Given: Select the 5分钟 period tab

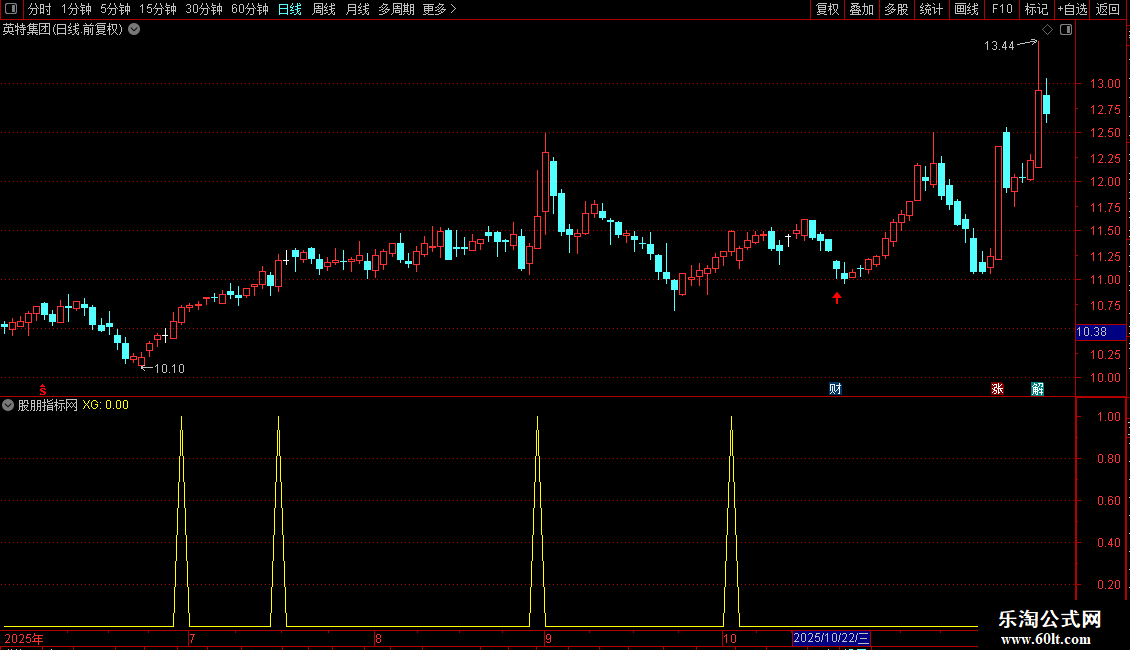Looking at the screenshot, I should click(115, 9).
